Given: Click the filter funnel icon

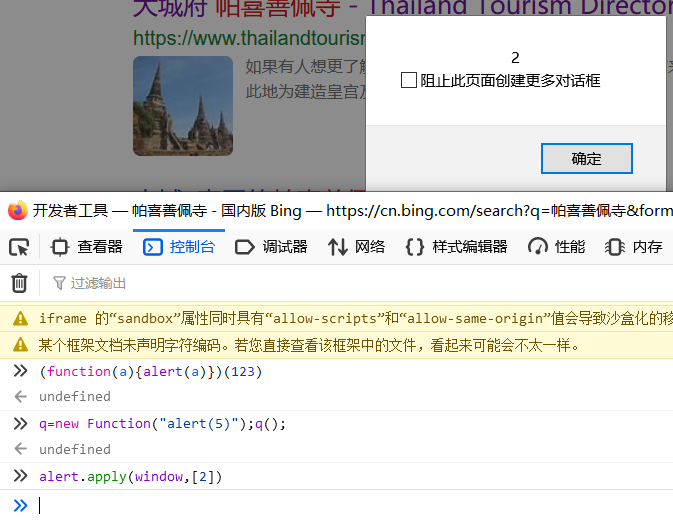Looking at the screenshot, I should coord(59,283).
